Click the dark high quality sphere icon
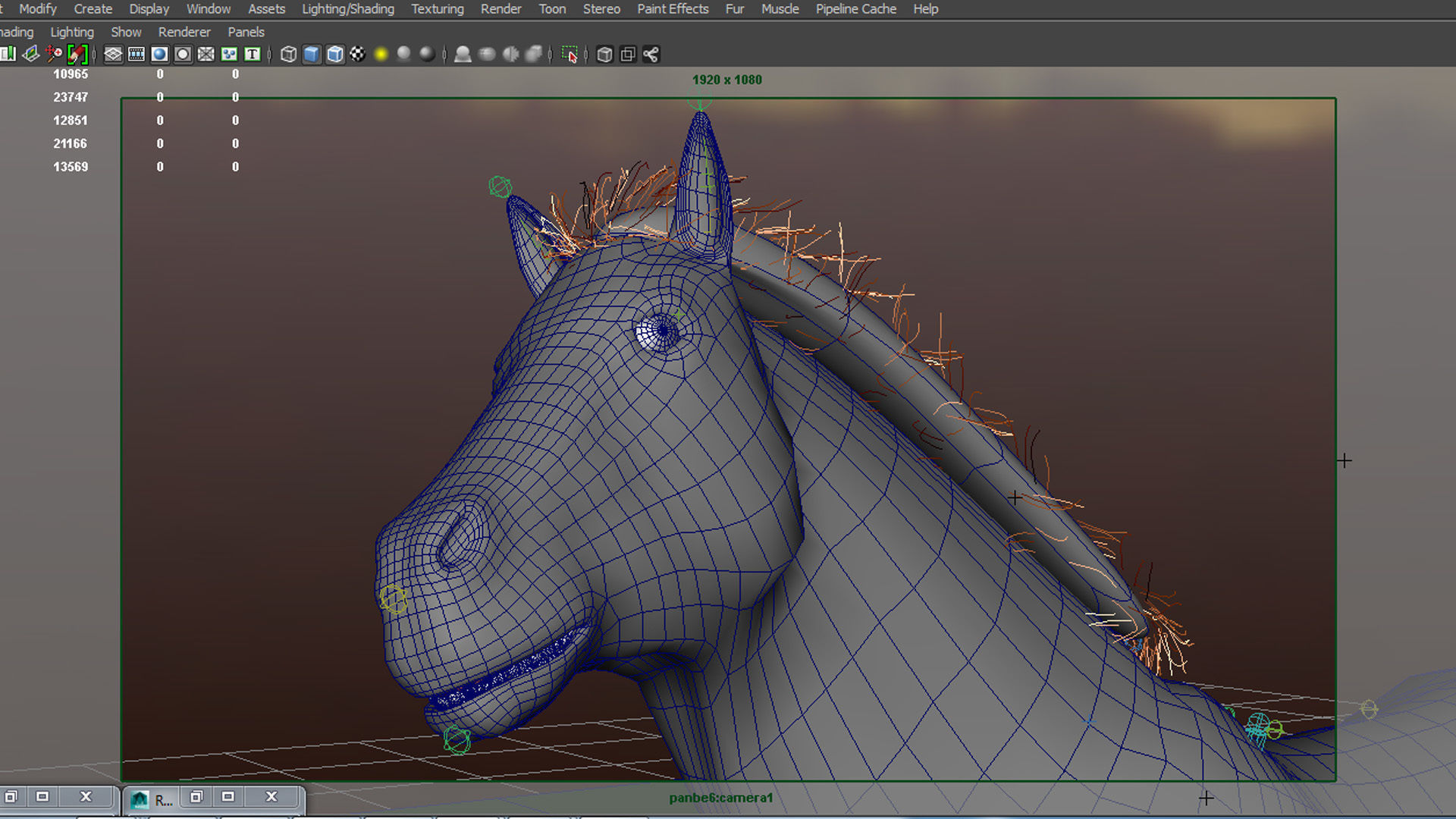The width and height of the screenshot is (1456, 819). (x=427, y=54)
